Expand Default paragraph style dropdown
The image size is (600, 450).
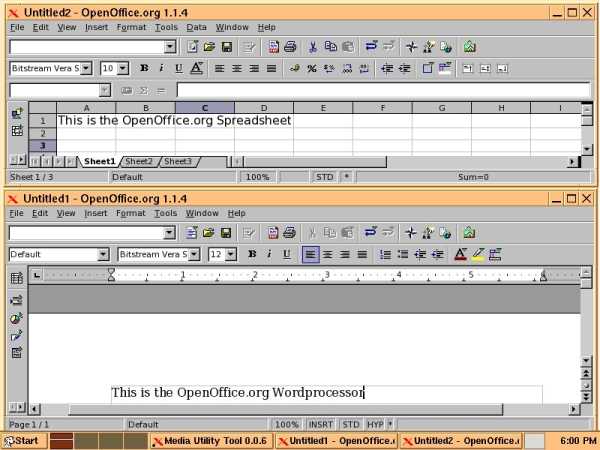coord(103,254)
